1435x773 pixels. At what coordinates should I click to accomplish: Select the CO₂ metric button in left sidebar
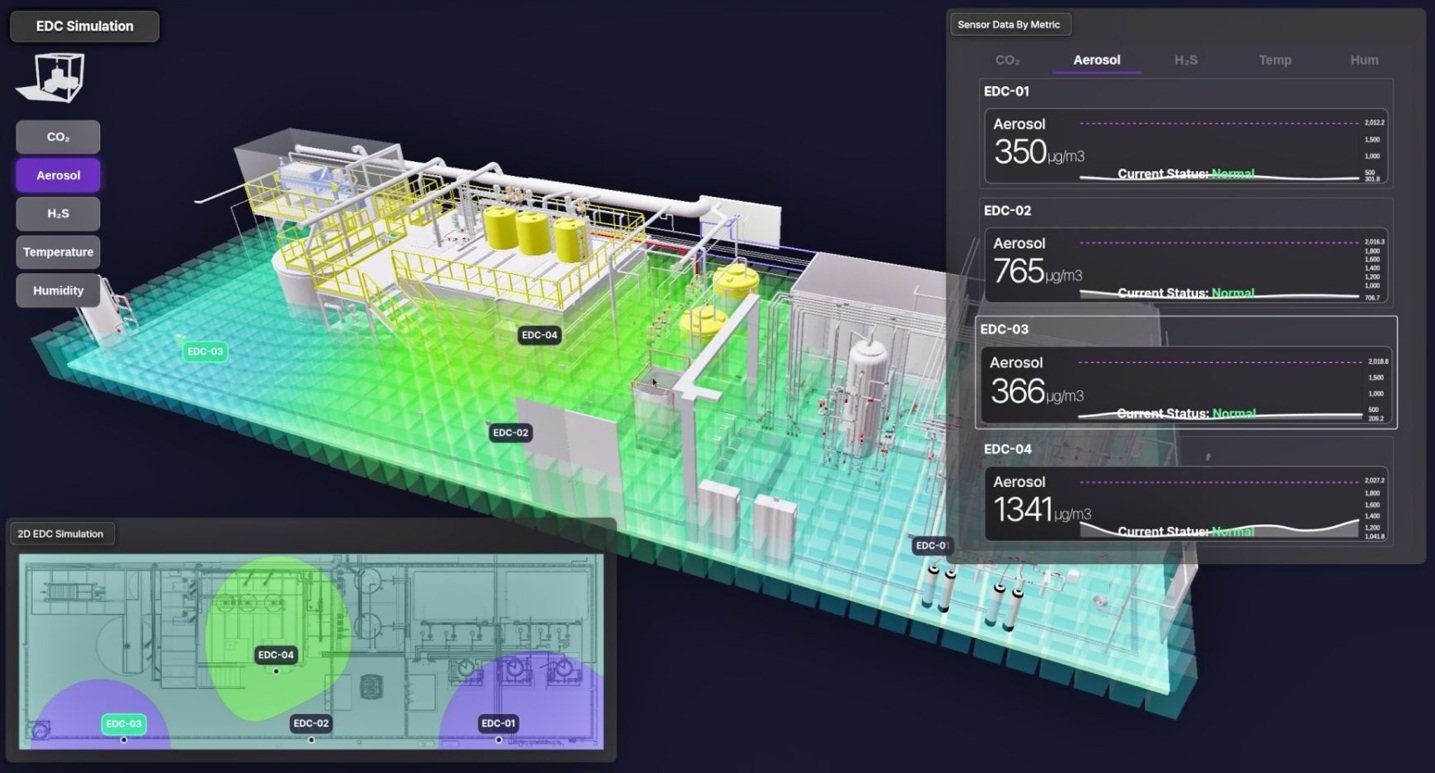point(58,137)
